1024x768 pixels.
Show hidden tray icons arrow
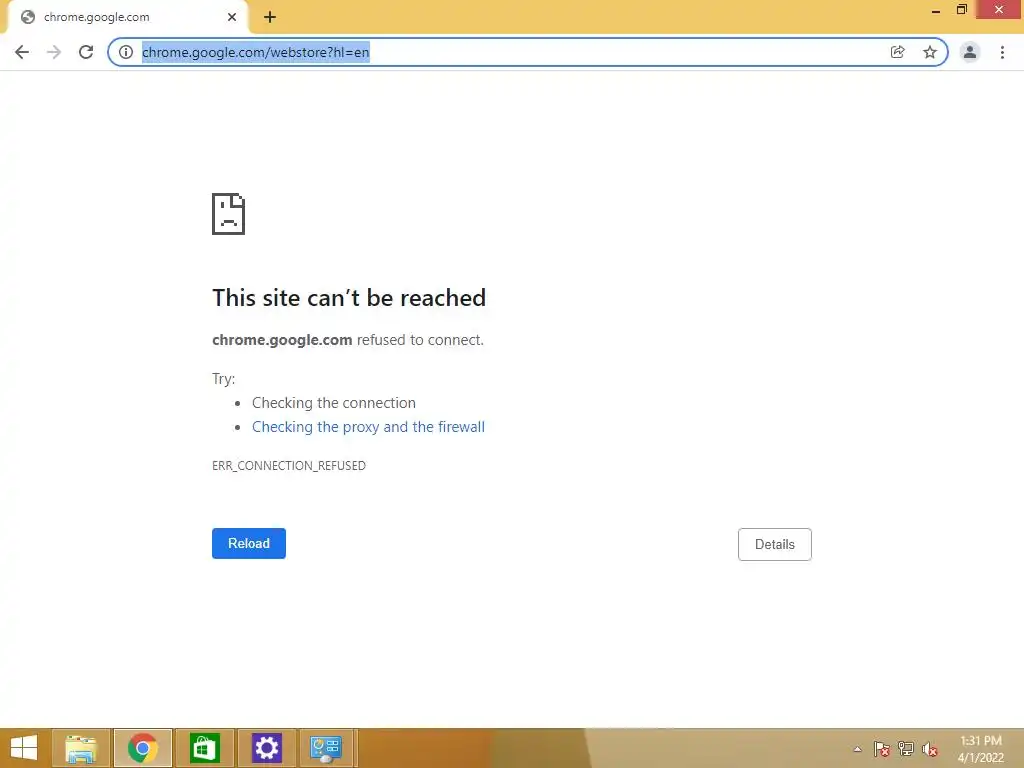point(857,749)
